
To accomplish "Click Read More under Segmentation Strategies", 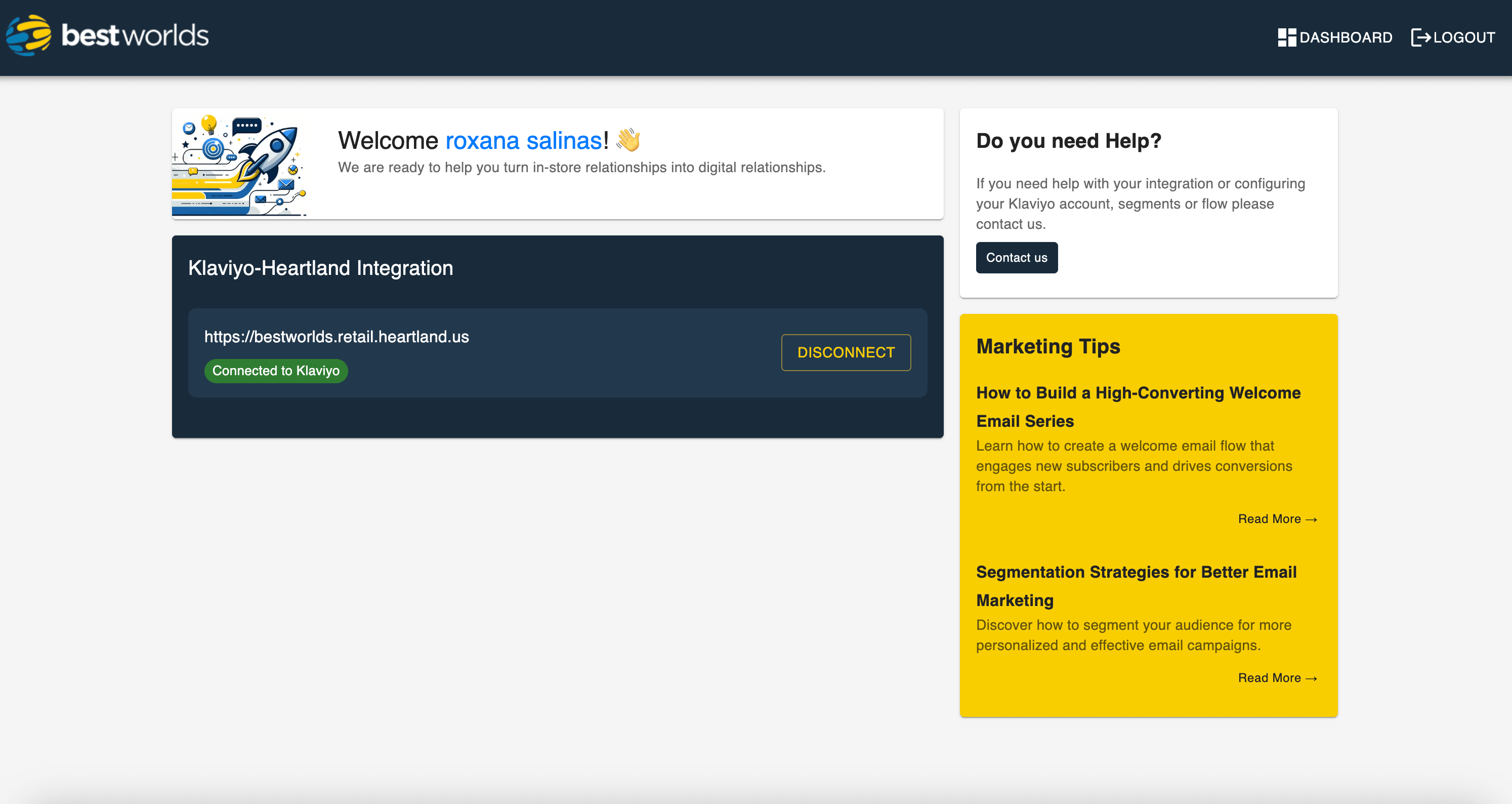I will [x=1277, y=678].
